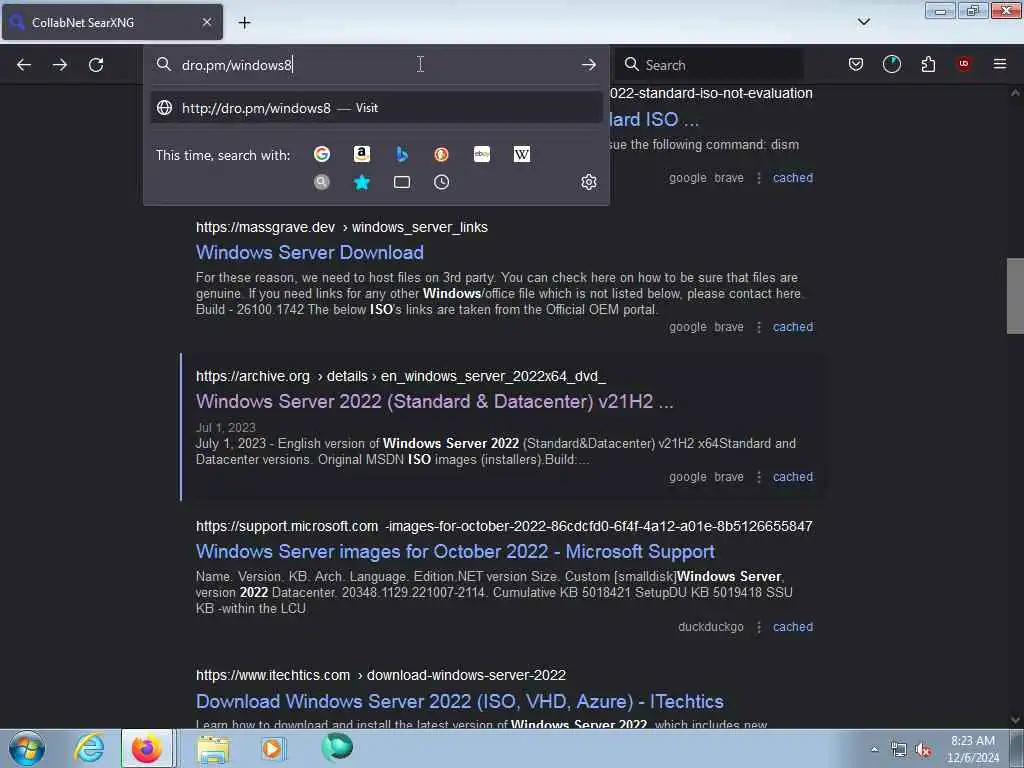Screen dimensions: 1024x768
Task: Search this time with DuckDuckGo
Action: click(x=441, y=154)
